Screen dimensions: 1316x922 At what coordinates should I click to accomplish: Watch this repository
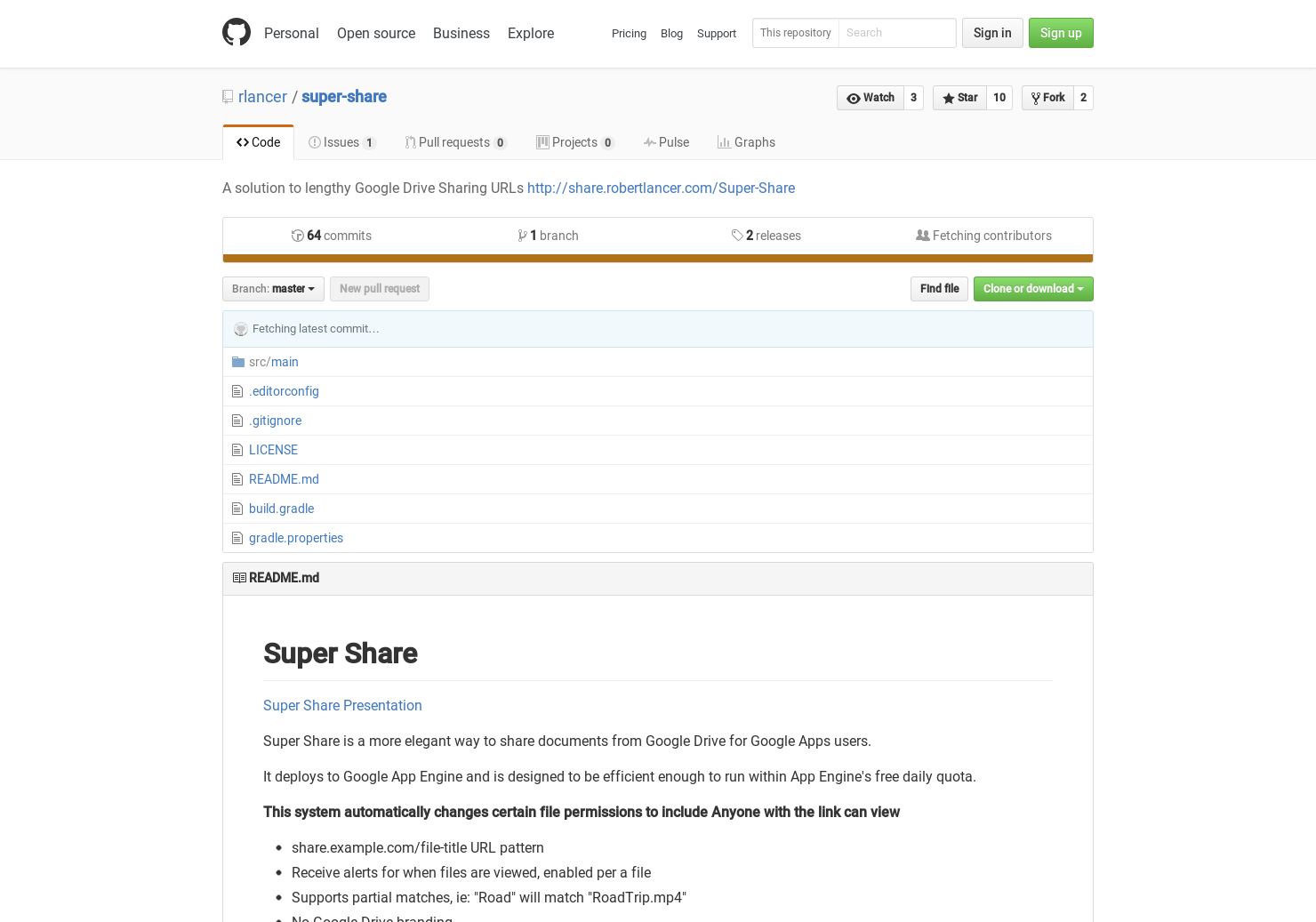point(871,98)
